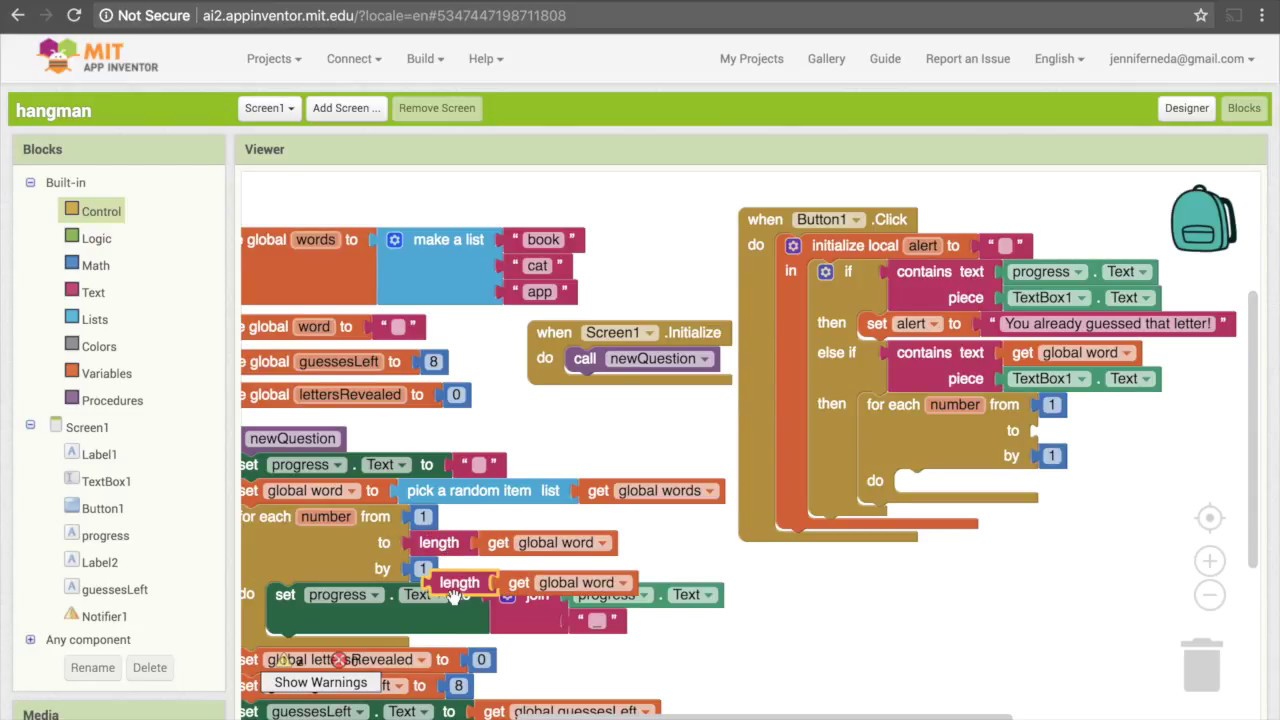Screen dimensions: 1280x720
Task: Click the site info icon beside Not Secure
Action: click(x=106, y=15)
